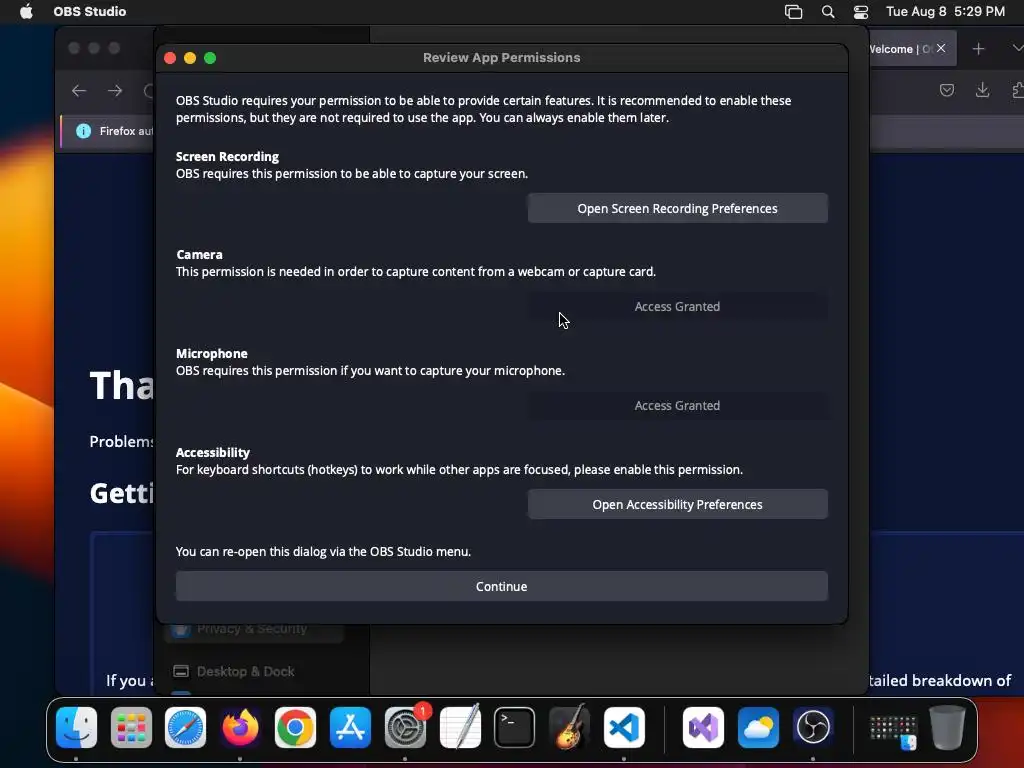Open the cloud weather app in Dock
The height and width of the screenshot is (768, 1024).
758,727
